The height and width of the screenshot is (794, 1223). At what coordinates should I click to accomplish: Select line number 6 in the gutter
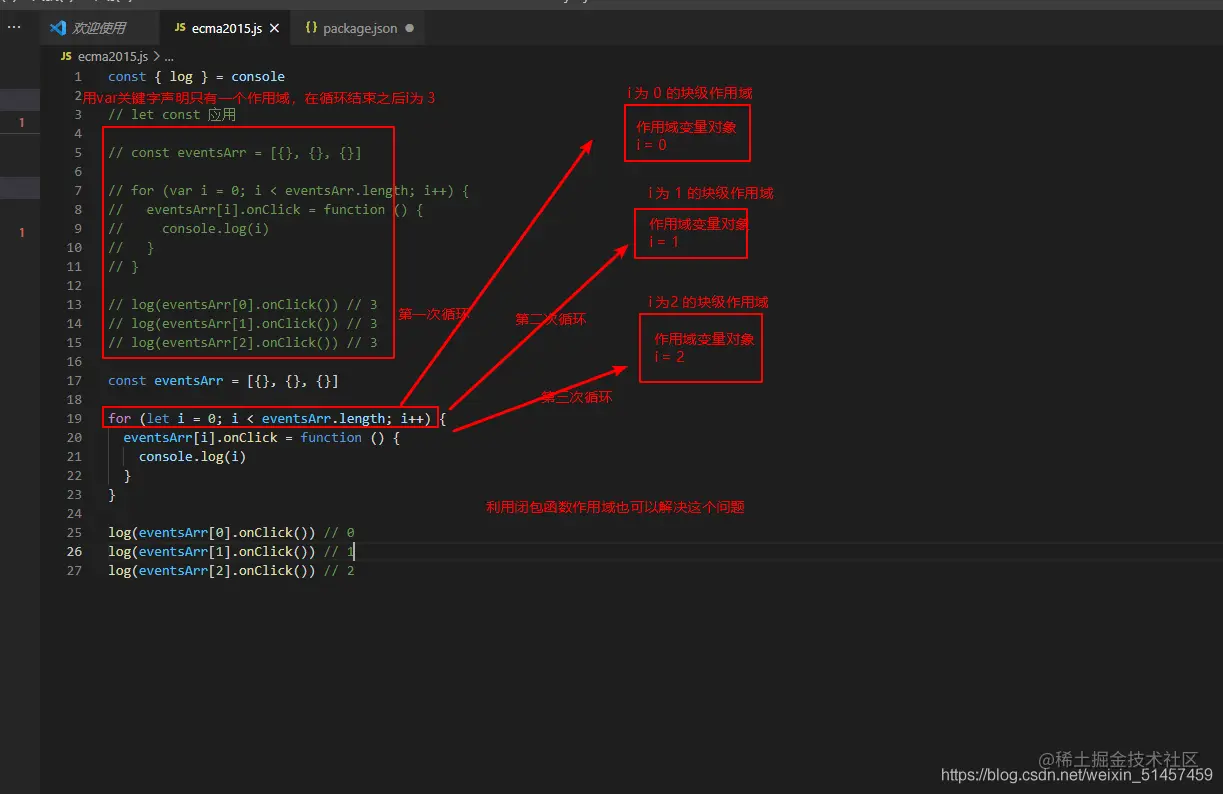pyautogui.click(x=78, y=172)
